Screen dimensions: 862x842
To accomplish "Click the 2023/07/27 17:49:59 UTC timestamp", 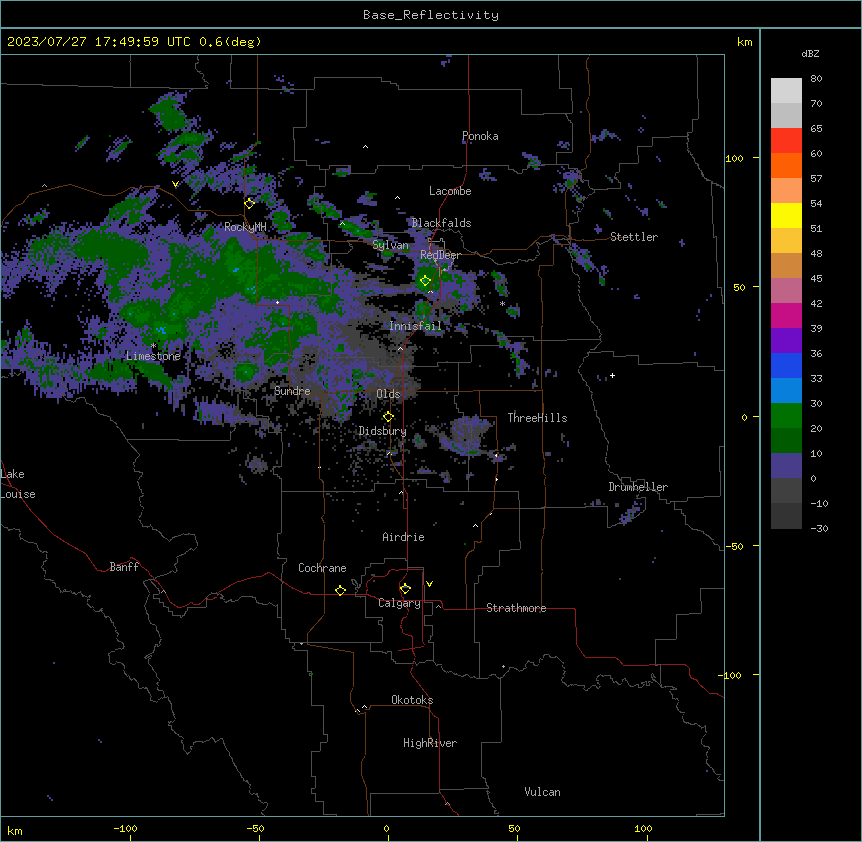I will pyautogui.click(x=99, y=42).
